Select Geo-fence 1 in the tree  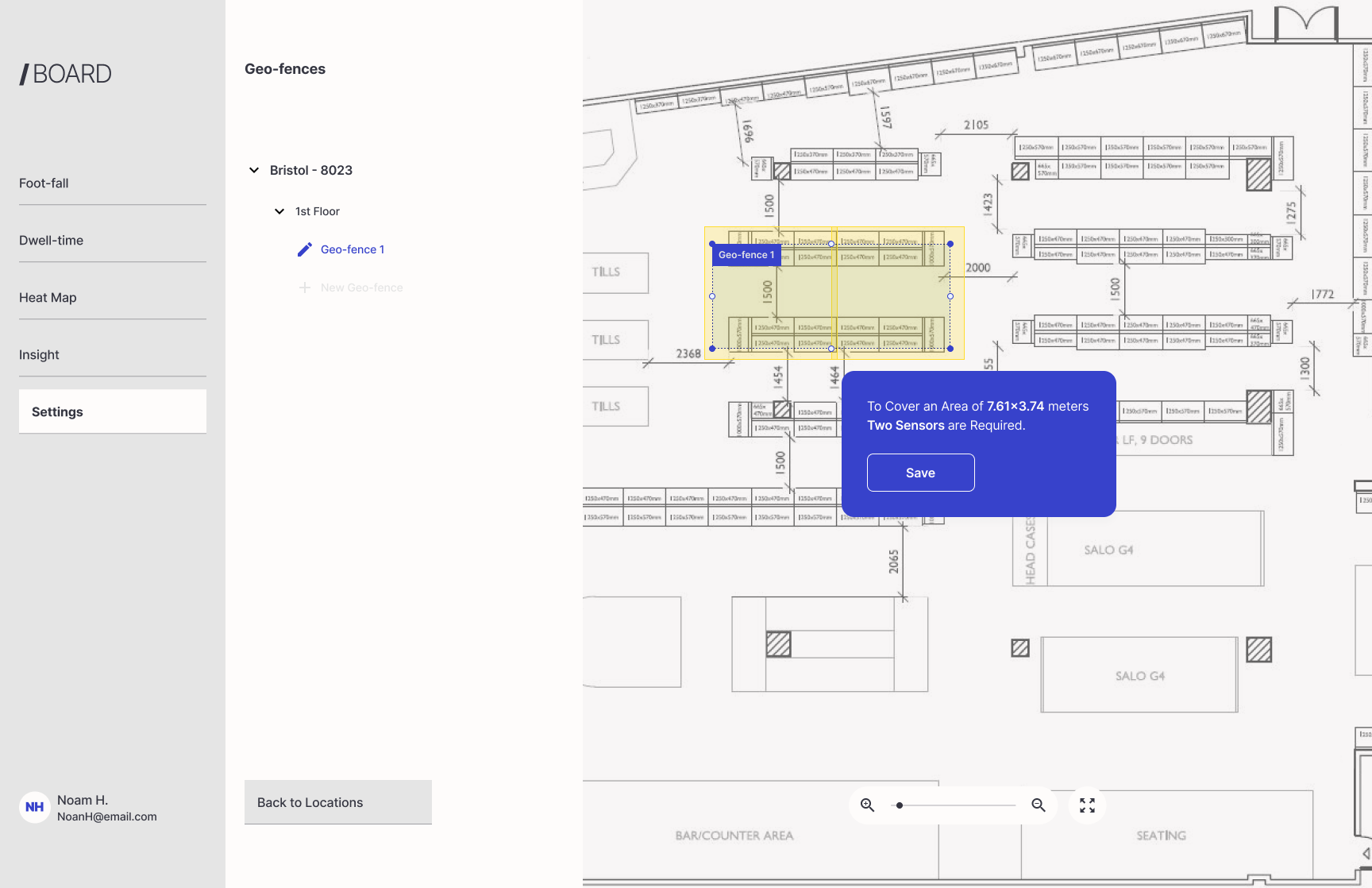point(353,249)
